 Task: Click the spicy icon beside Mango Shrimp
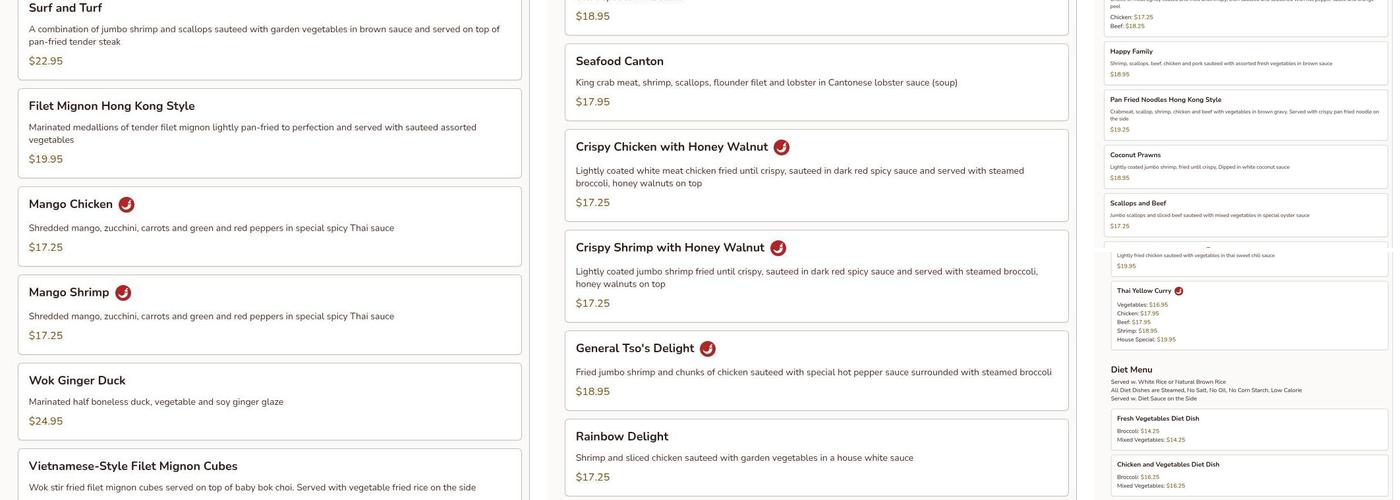click(123, 293)
